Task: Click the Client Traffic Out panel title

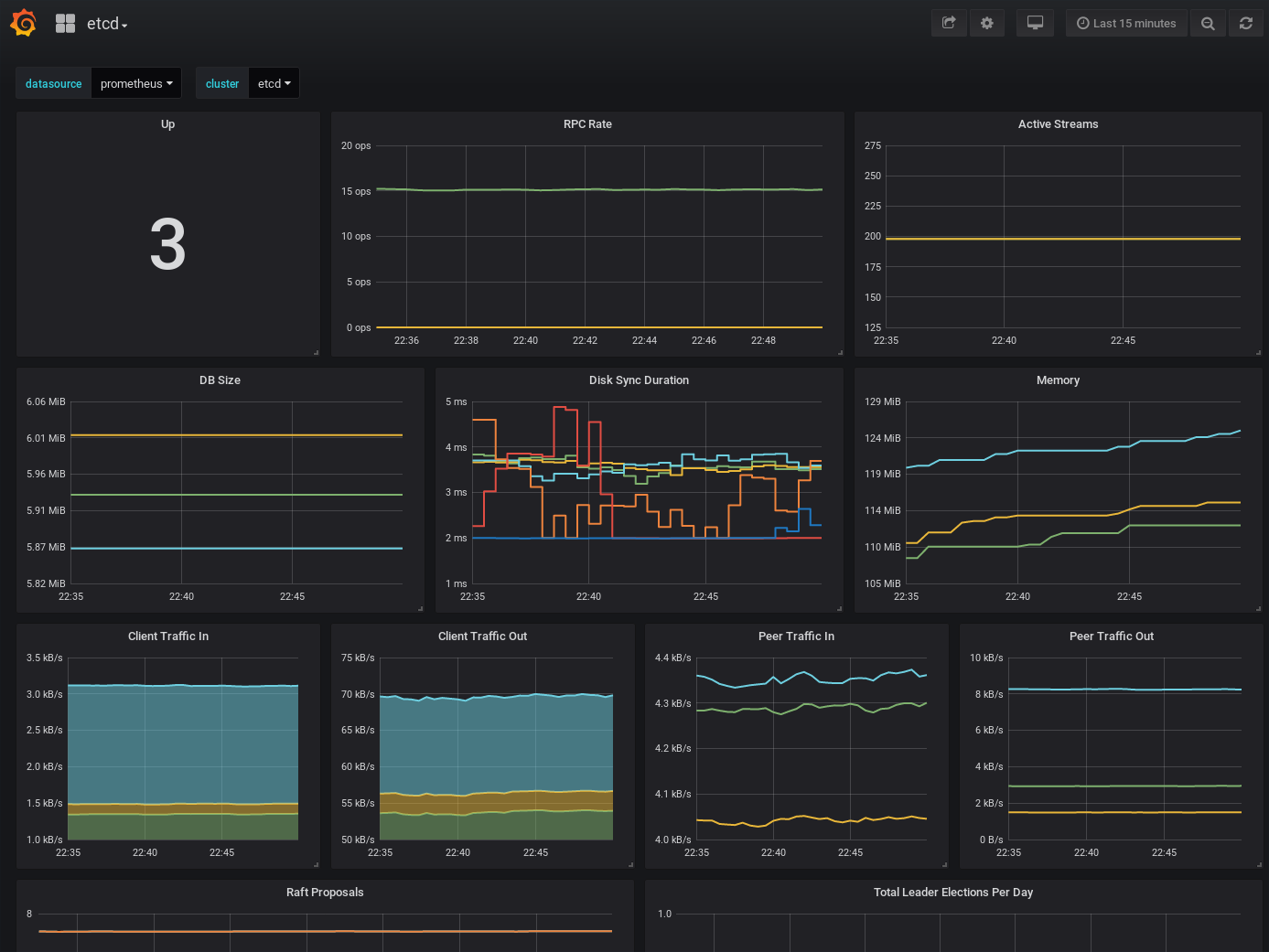Action: (482, 636)
